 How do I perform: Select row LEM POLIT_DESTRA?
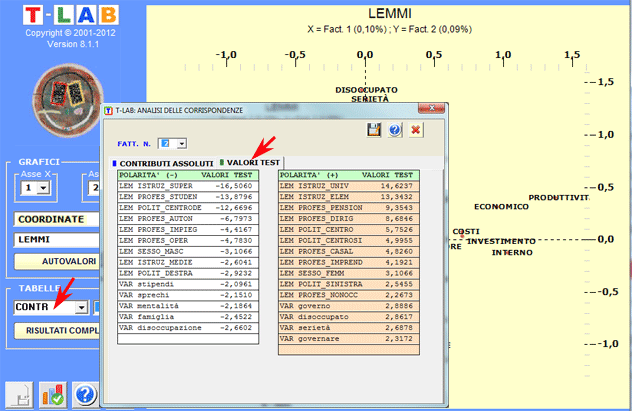click(188, 273)
